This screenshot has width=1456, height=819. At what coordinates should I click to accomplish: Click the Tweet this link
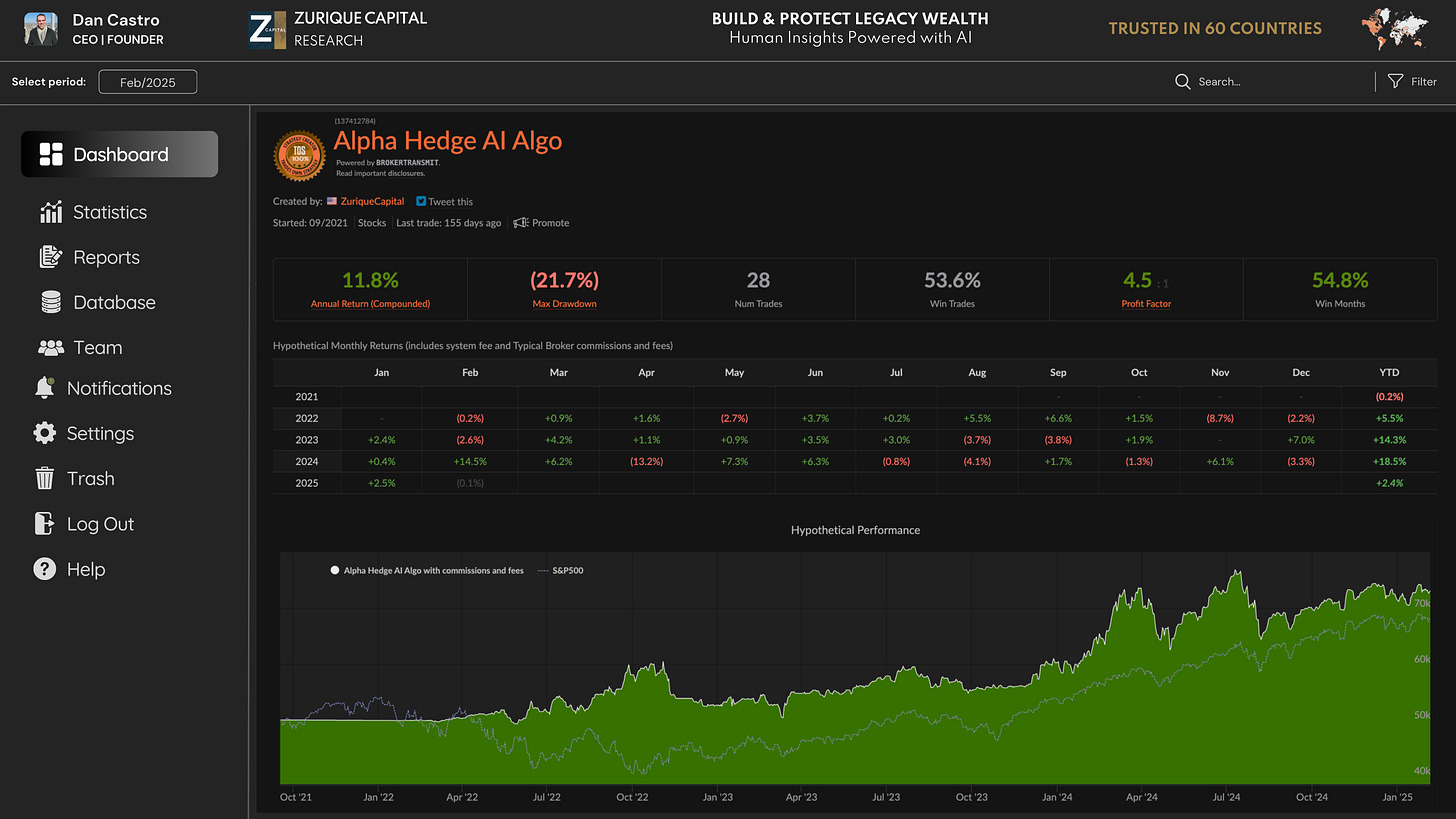click(x=451, y=201)
